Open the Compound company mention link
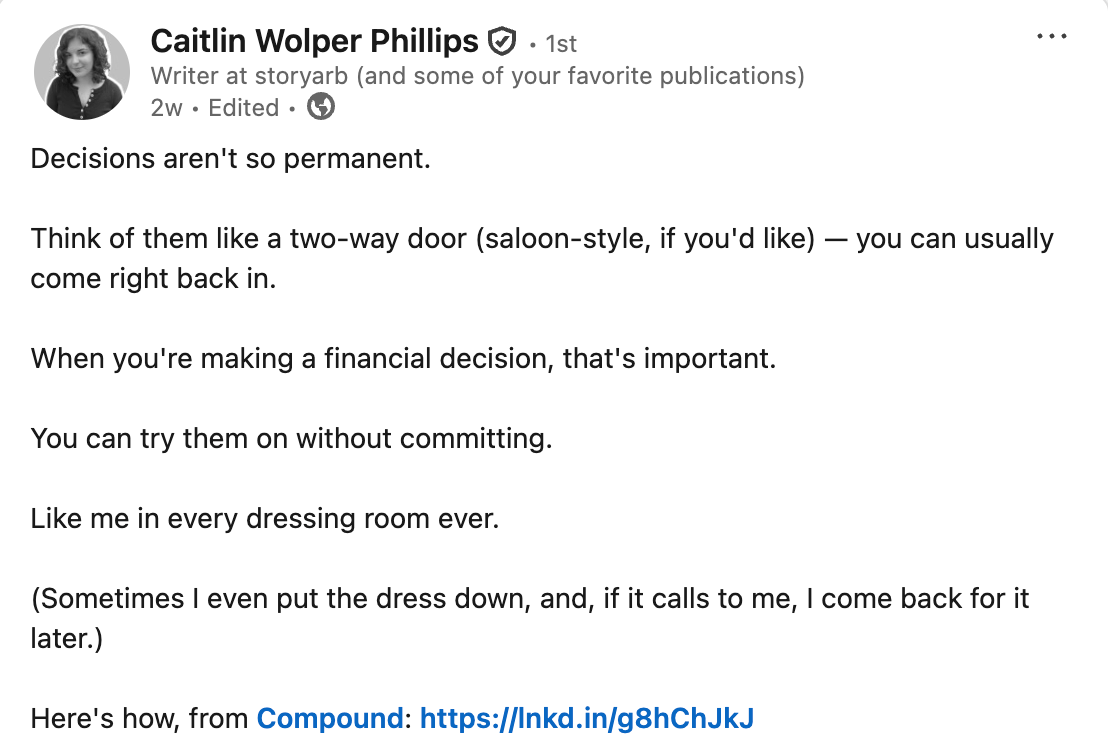 [328, 718]
